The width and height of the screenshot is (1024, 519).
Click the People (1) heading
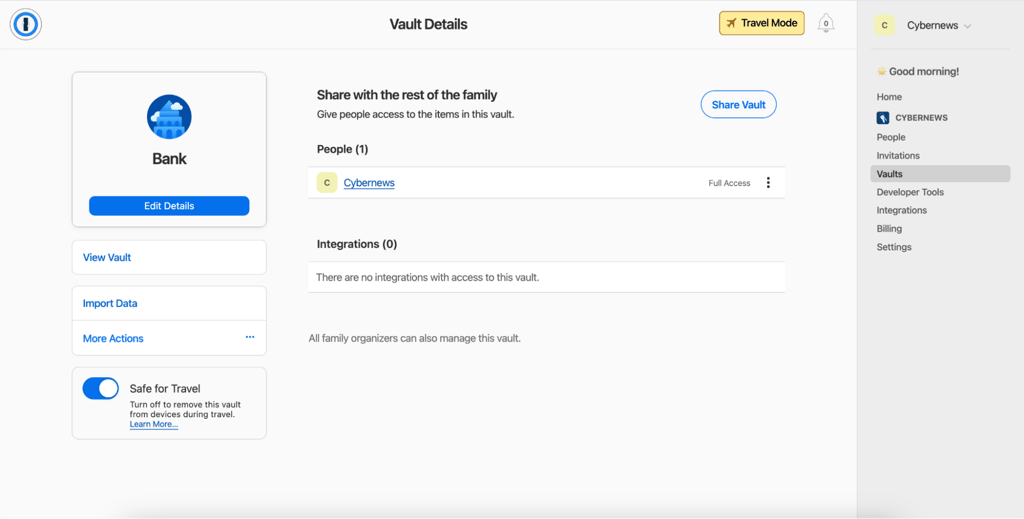click(342, 149)
